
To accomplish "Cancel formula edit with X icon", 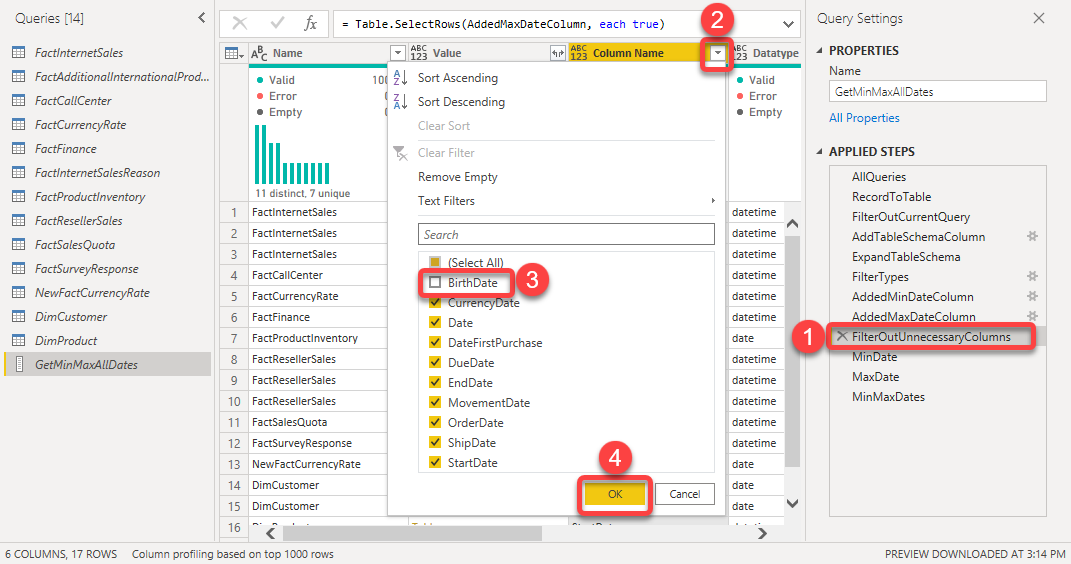I will coord(240,24).
